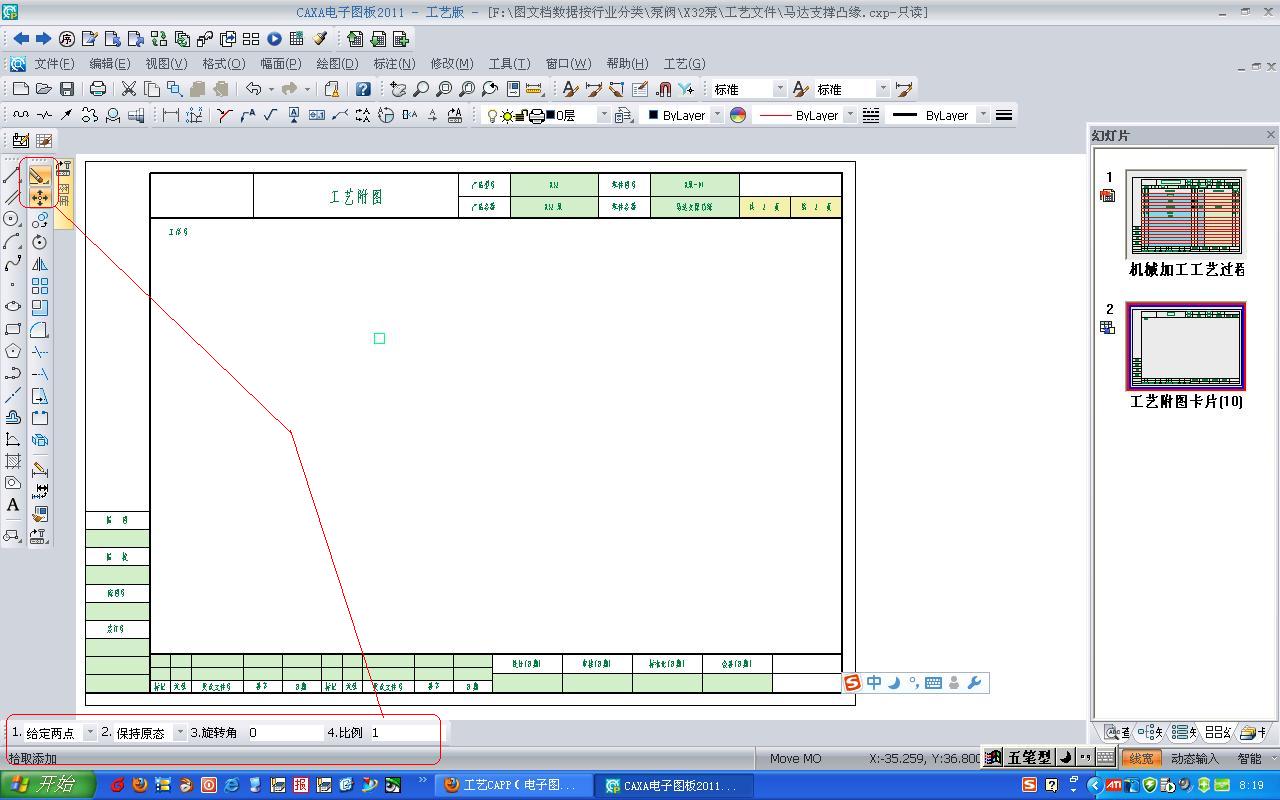1280x800 pixels.
Task: Click the Print icon in toolbar
Action: pos(97,89)
